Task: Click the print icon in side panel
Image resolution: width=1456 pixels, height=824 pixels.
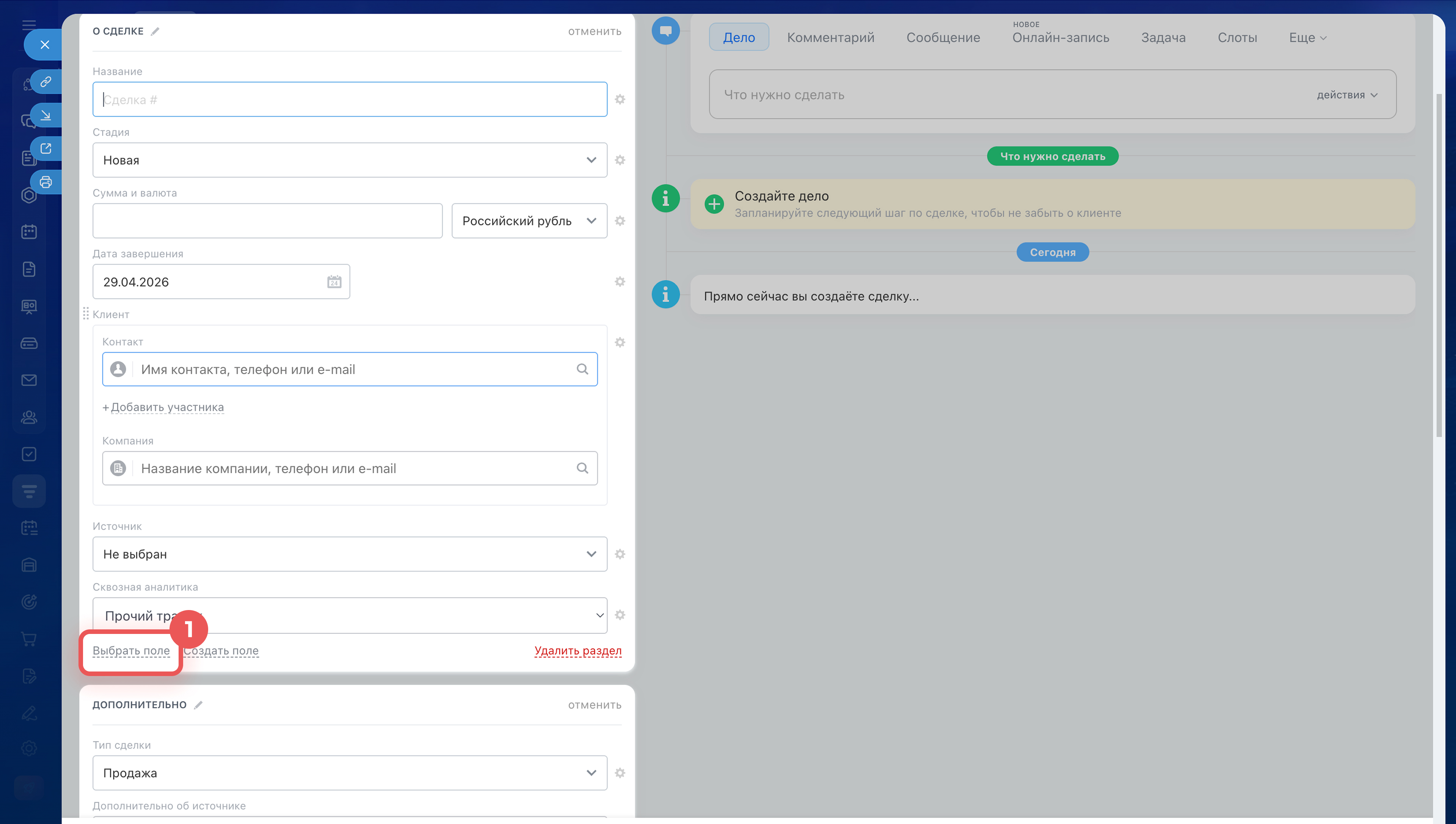Action: pyautogui.click(x=46, y=182)
